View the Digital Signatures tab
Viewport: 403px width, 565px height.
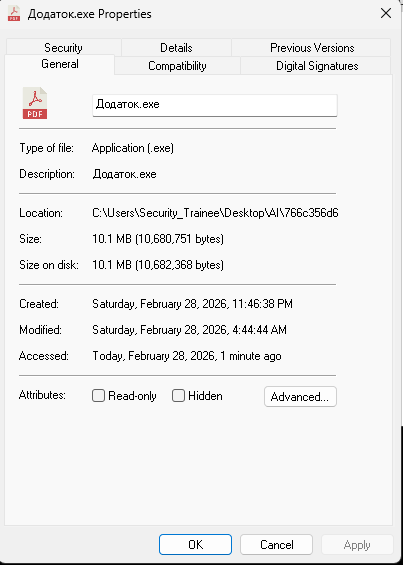tap(317, 66)
